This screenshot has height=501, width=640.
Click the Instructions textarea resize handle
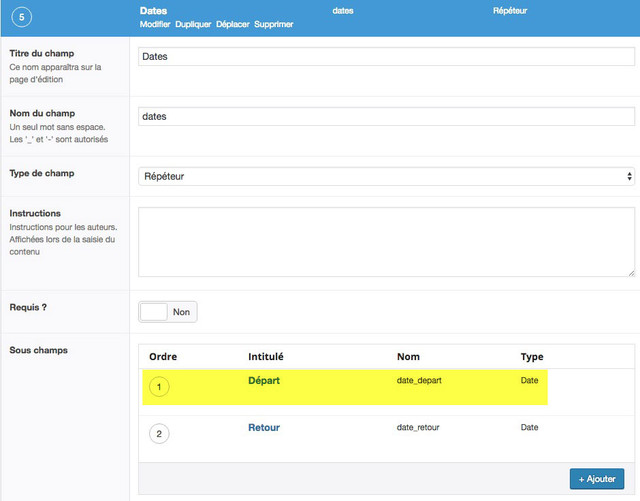[631, 273]
